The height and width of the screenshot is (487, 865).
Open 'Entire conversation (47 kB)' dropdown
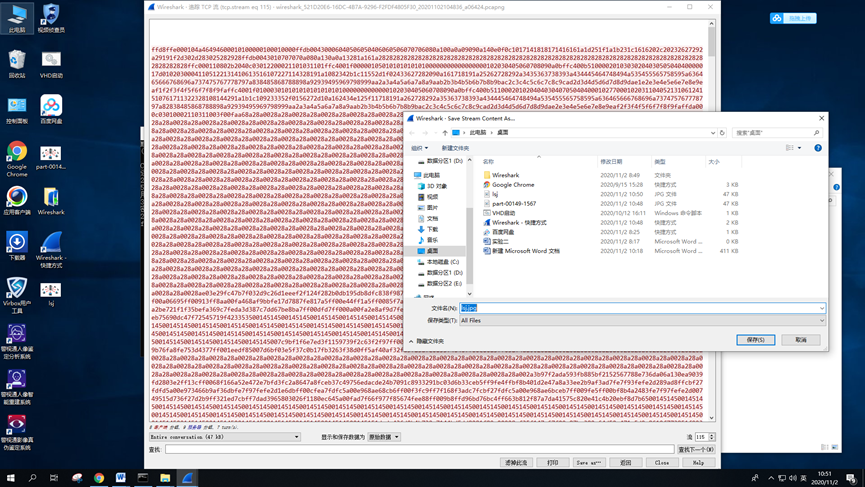225,437
